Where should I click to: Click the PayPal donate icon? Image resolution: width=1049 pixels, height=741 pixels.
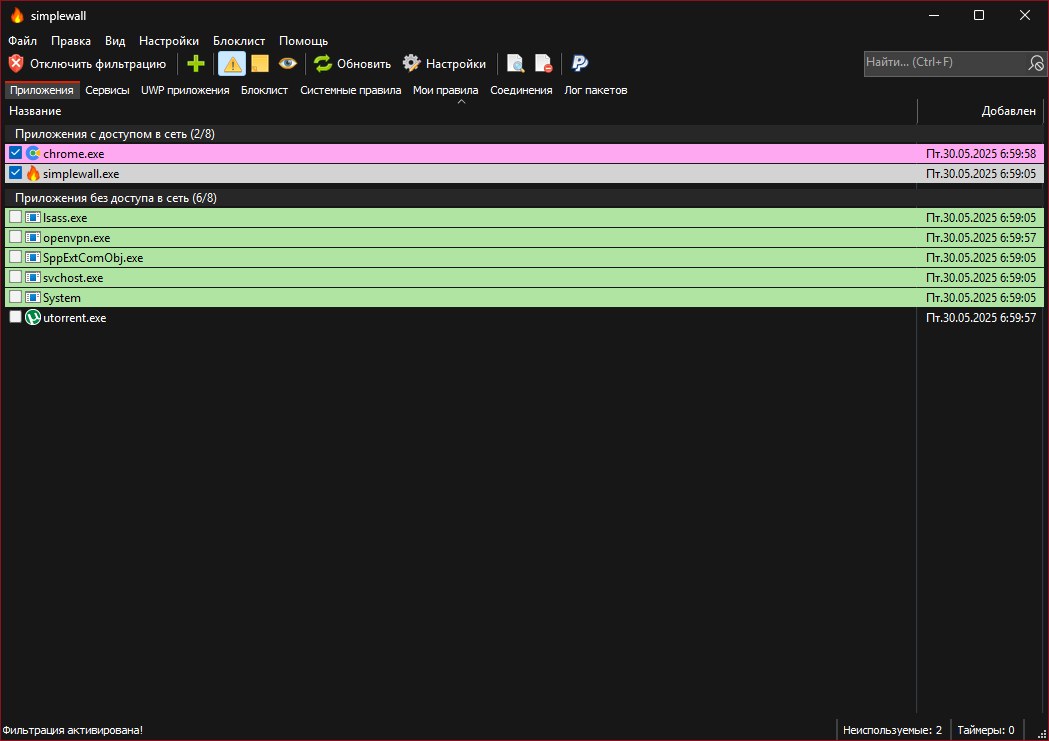click(579, 64)
